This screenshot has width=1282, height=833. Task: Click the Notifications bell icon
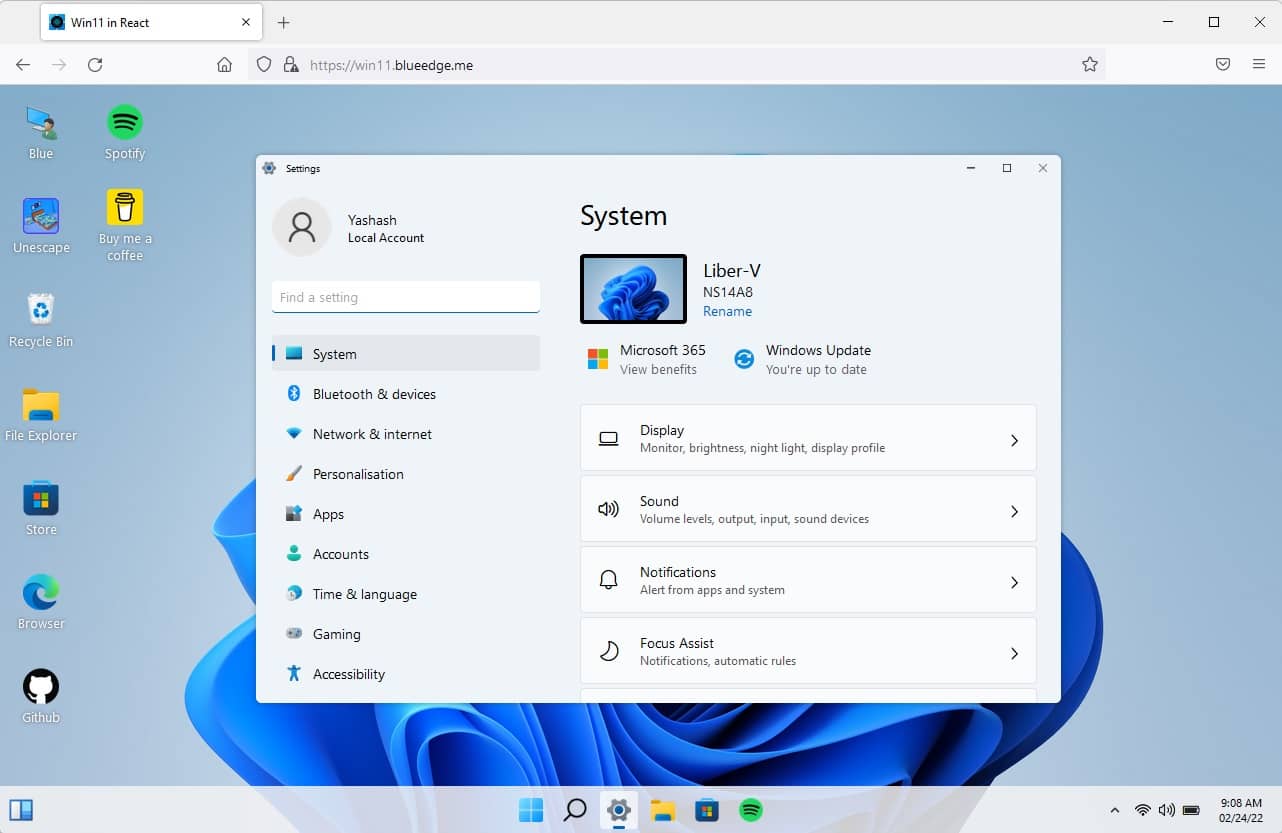(608, 581)
